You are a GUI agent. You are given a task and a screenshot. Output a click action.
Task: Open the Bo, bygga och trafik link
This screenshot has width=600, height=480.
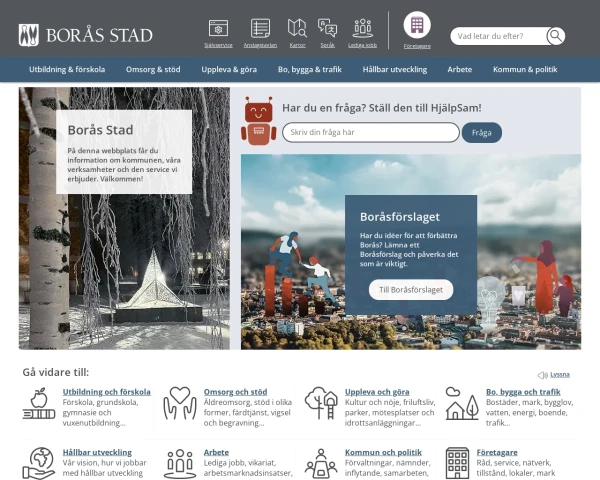523,392
